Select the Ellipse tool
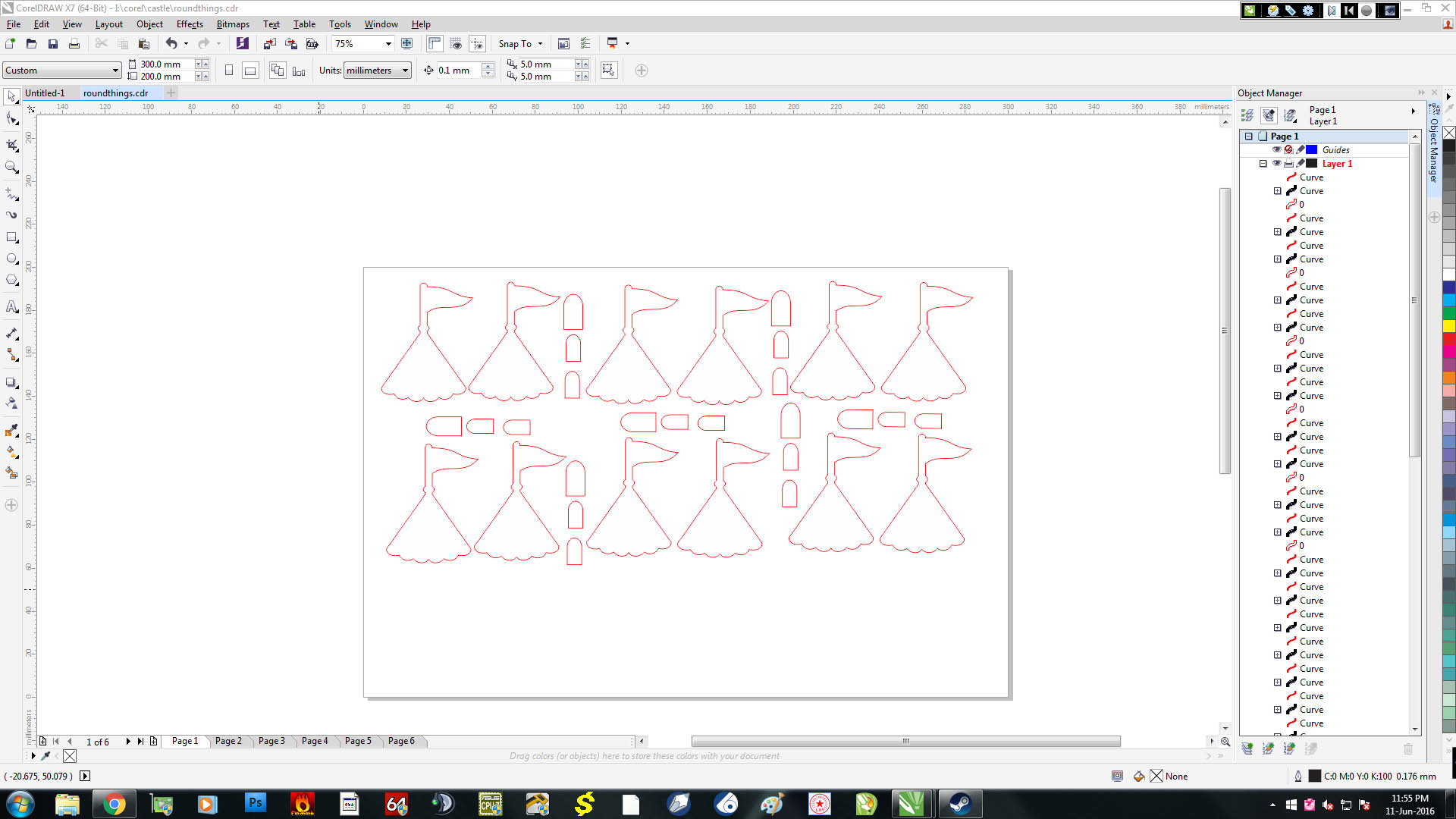 click(11, 259)
